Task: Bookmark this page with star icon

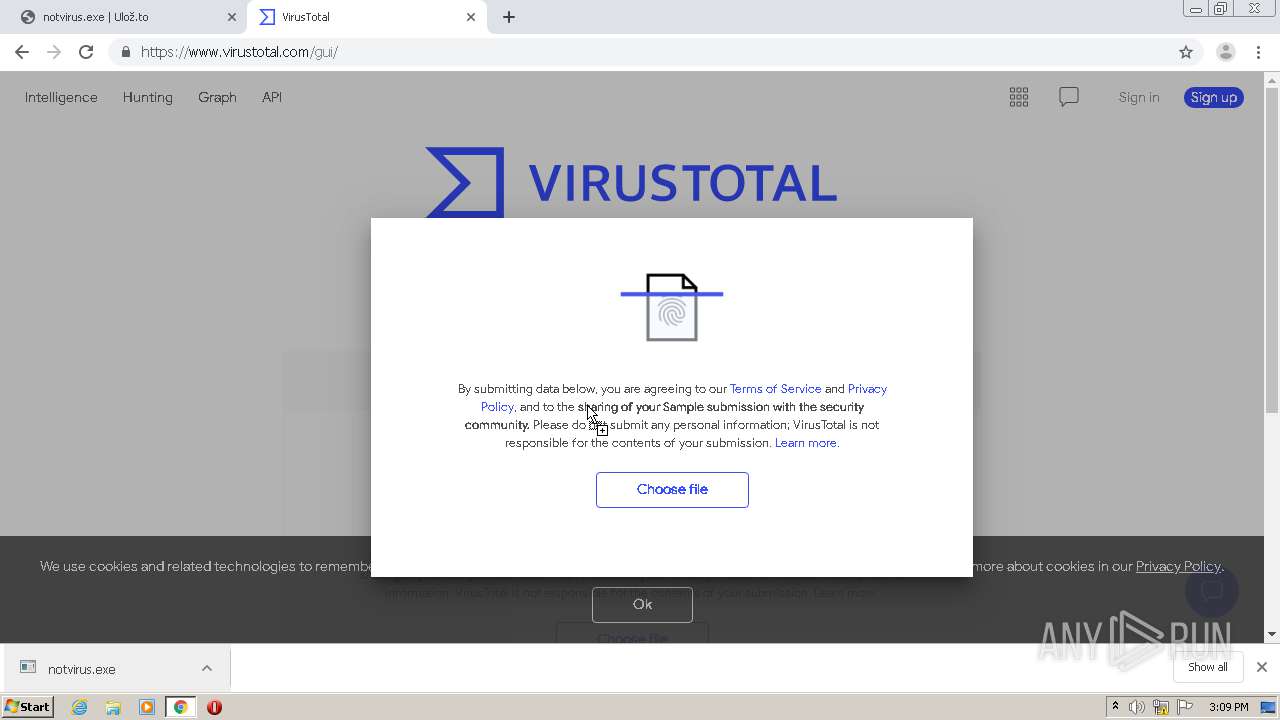Action: 1186,52
